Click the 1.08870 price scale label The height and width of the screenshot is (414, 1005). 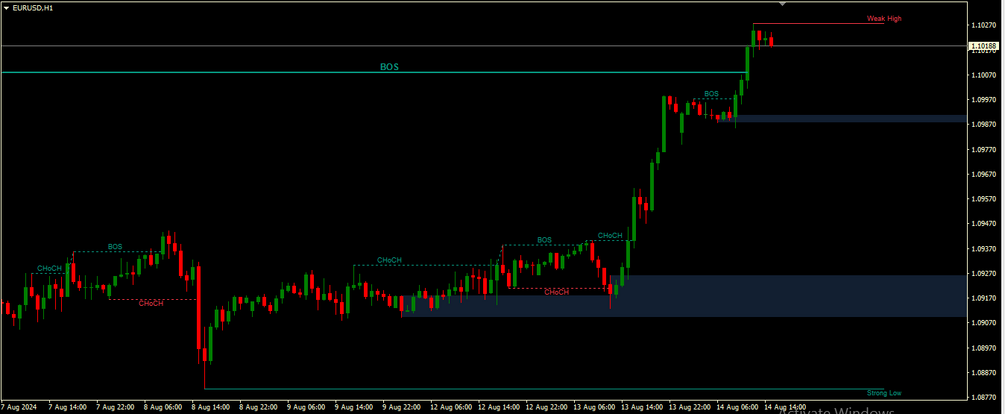click(984, 372)
